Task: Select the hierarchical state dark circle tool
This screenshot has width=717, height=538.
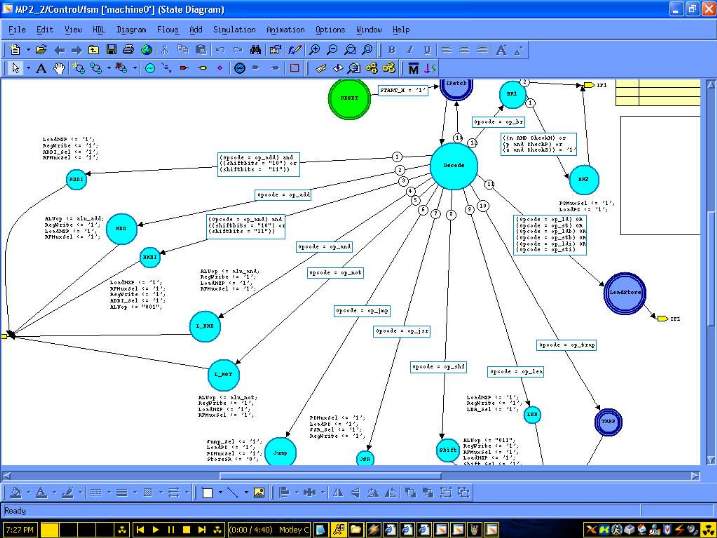Action: click(240, 68)
